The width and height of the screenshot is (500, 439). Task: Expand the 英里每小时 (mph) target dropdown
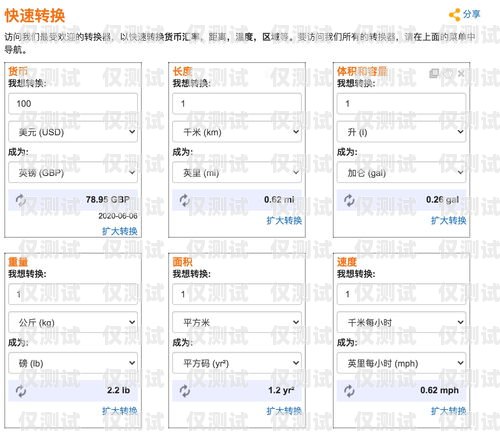(x=401, y=363)
